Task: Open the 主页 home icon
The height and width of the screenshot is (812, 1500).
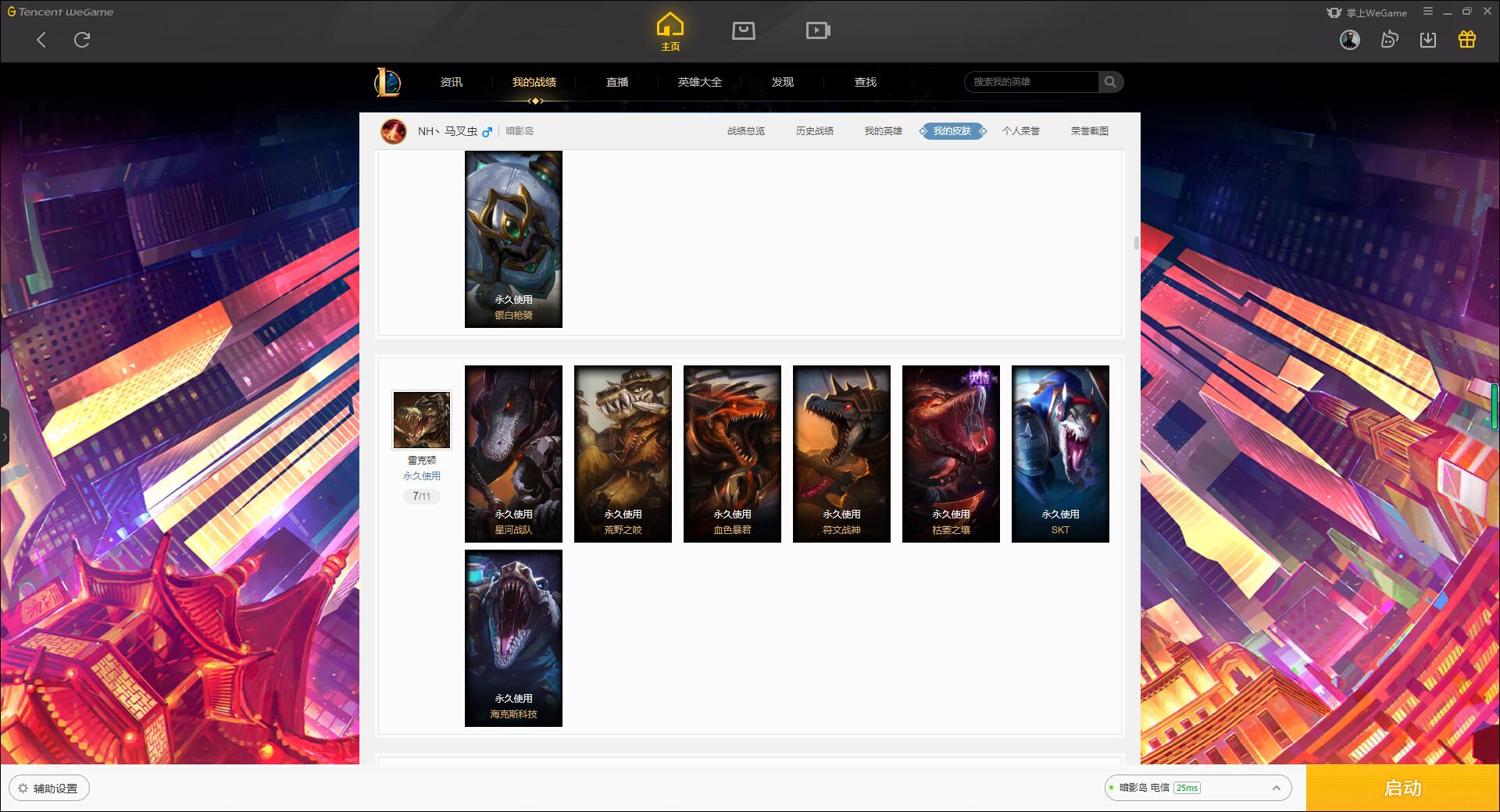Action: [670, 32]
